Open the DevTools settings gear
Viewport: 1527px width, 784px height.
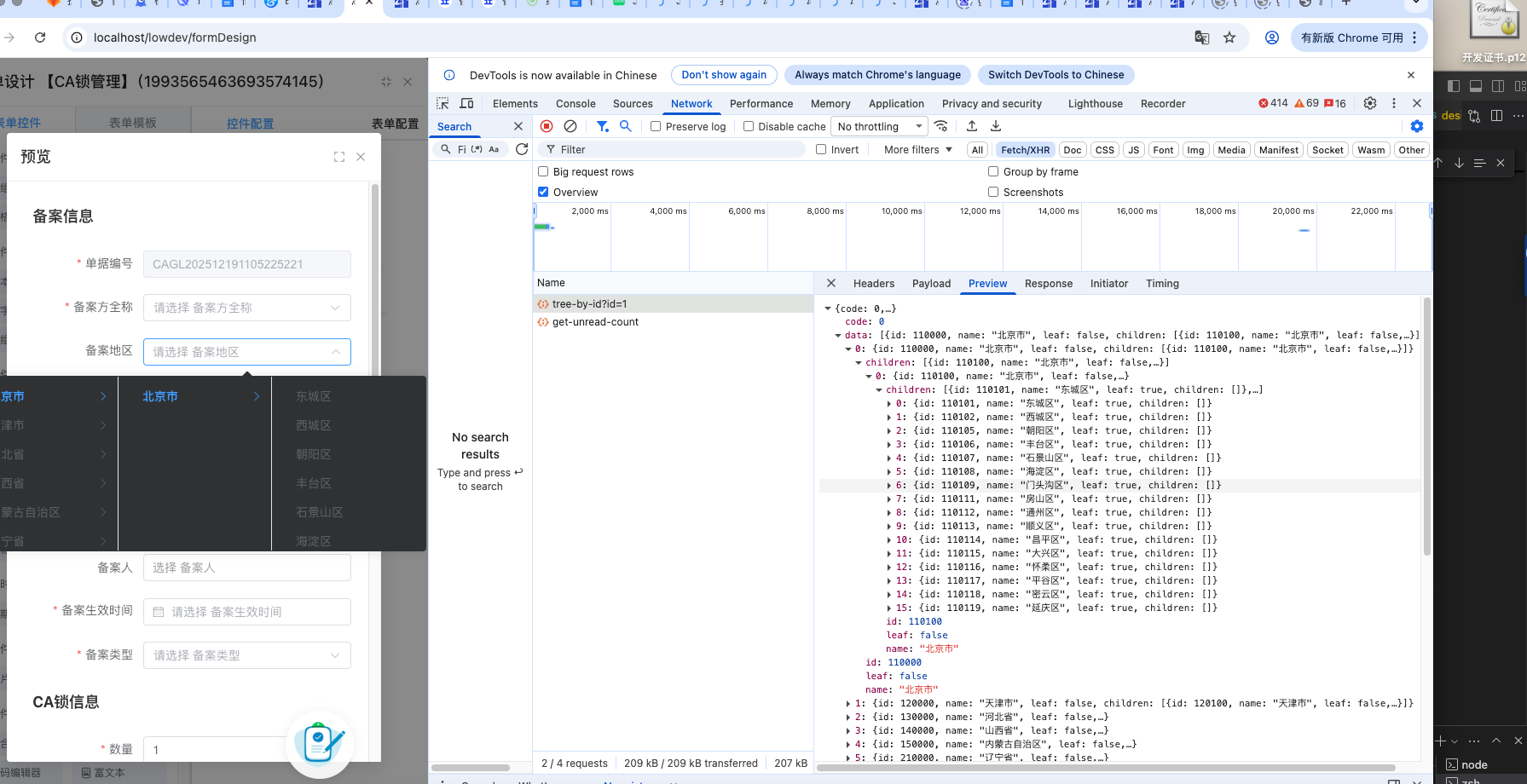pos(1369,103)
